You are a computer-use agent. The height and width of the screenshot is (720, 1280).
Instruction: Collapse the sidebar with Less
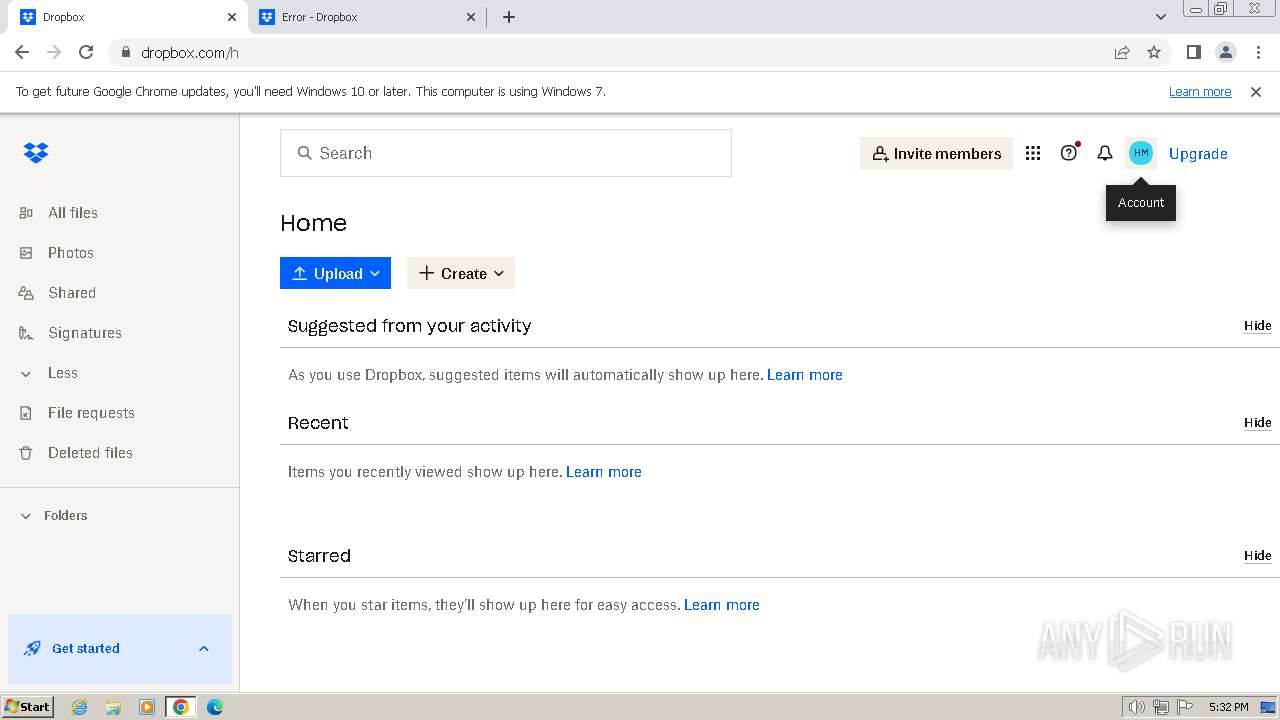click(x=63, y=373)
